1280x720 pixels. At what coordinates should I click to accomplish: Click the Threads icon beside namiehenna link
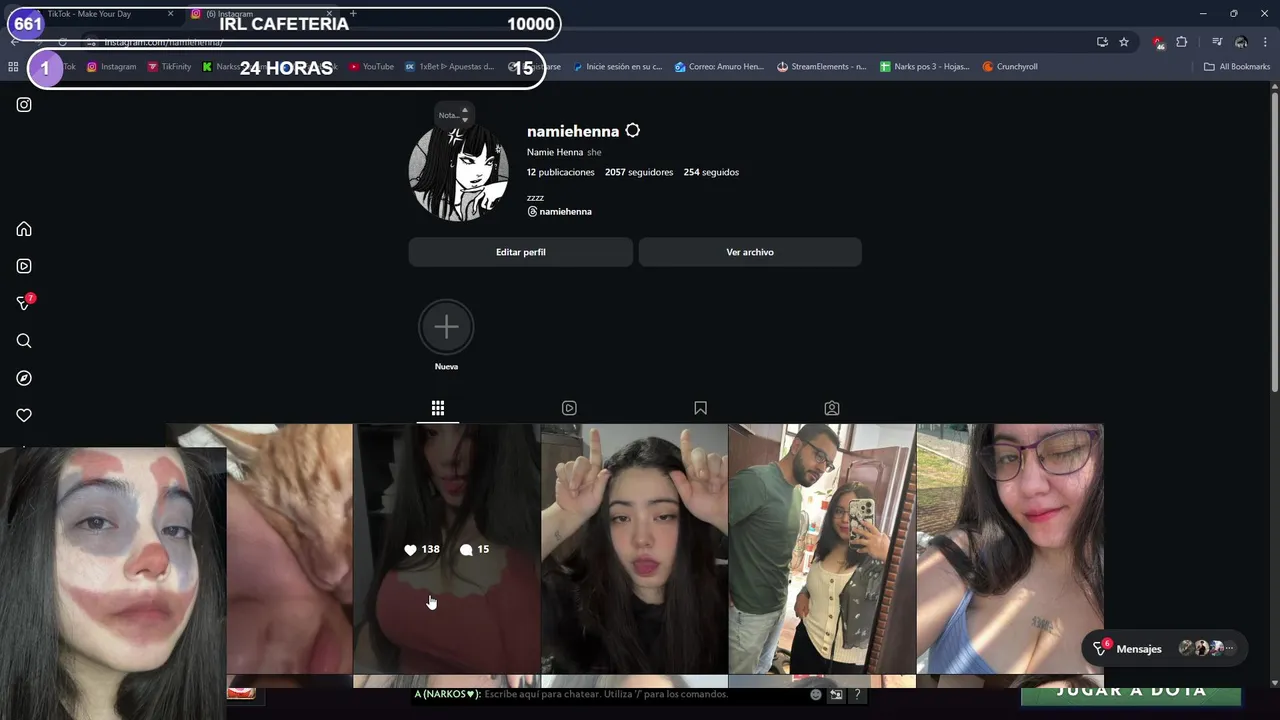pyautogui.click(x=532, y=212)
